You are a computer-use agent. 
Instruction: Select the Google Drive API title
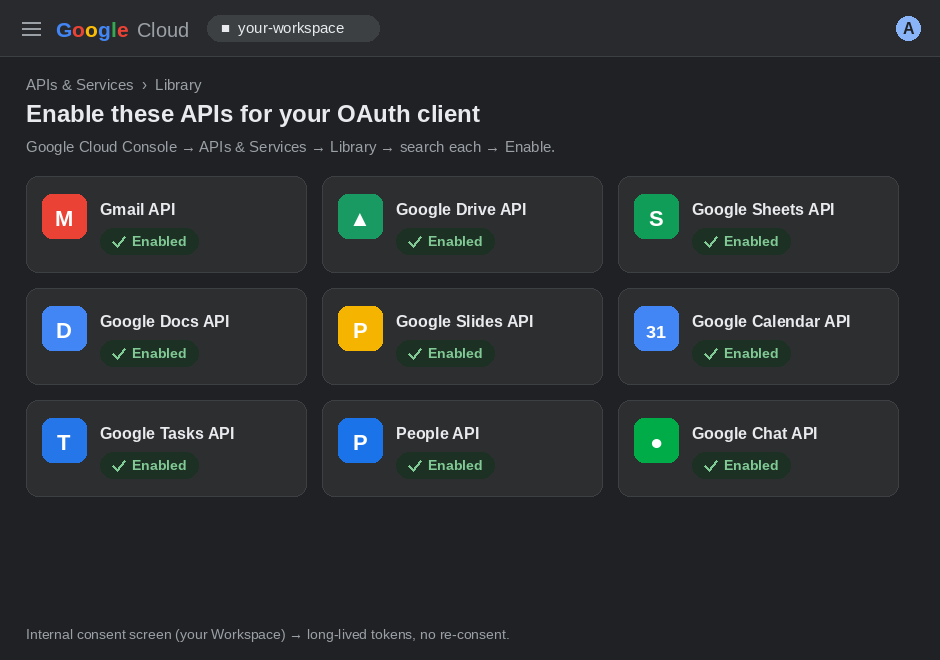[x=461, y=209]
